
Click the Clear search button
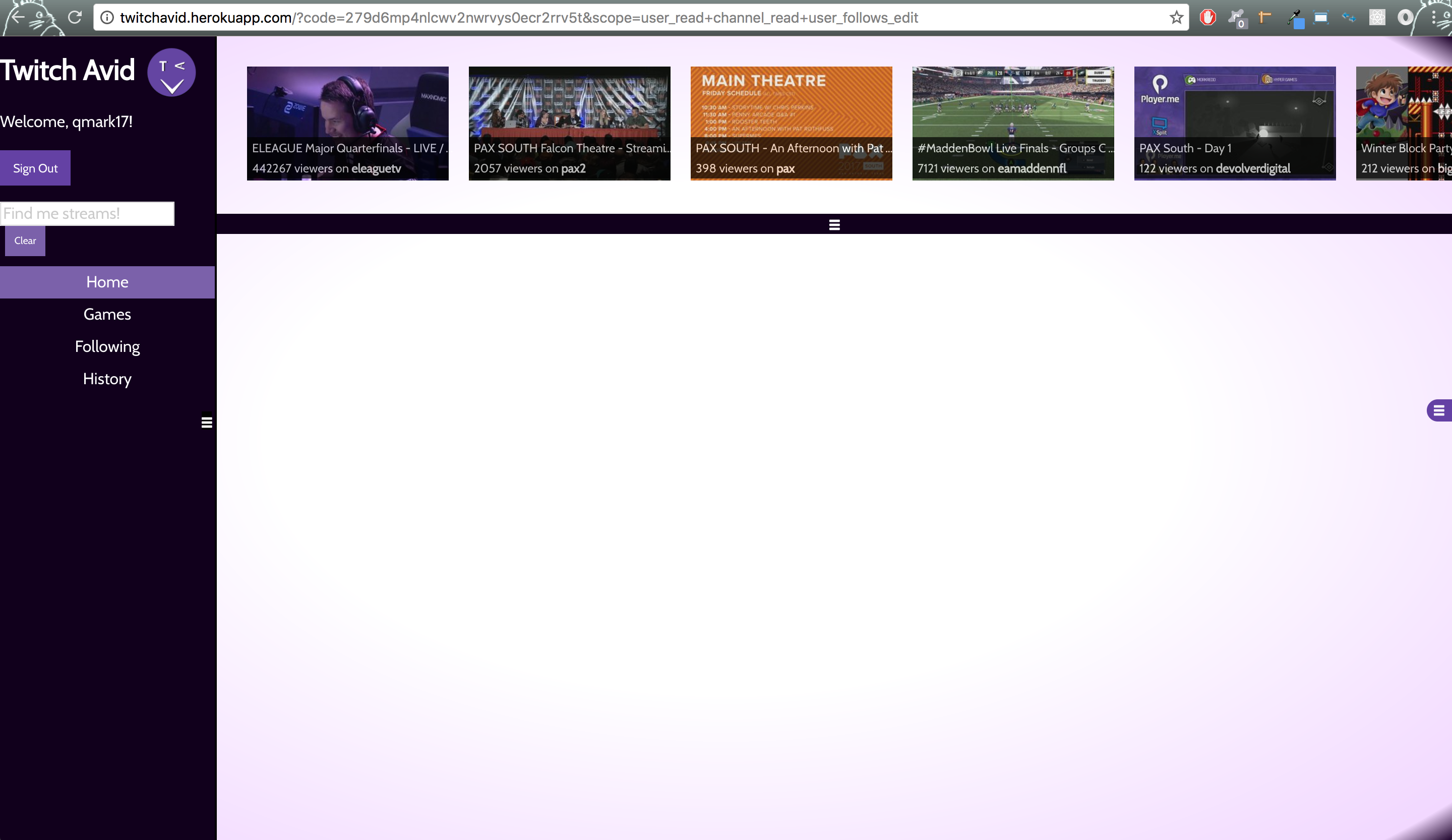[25, 241]
